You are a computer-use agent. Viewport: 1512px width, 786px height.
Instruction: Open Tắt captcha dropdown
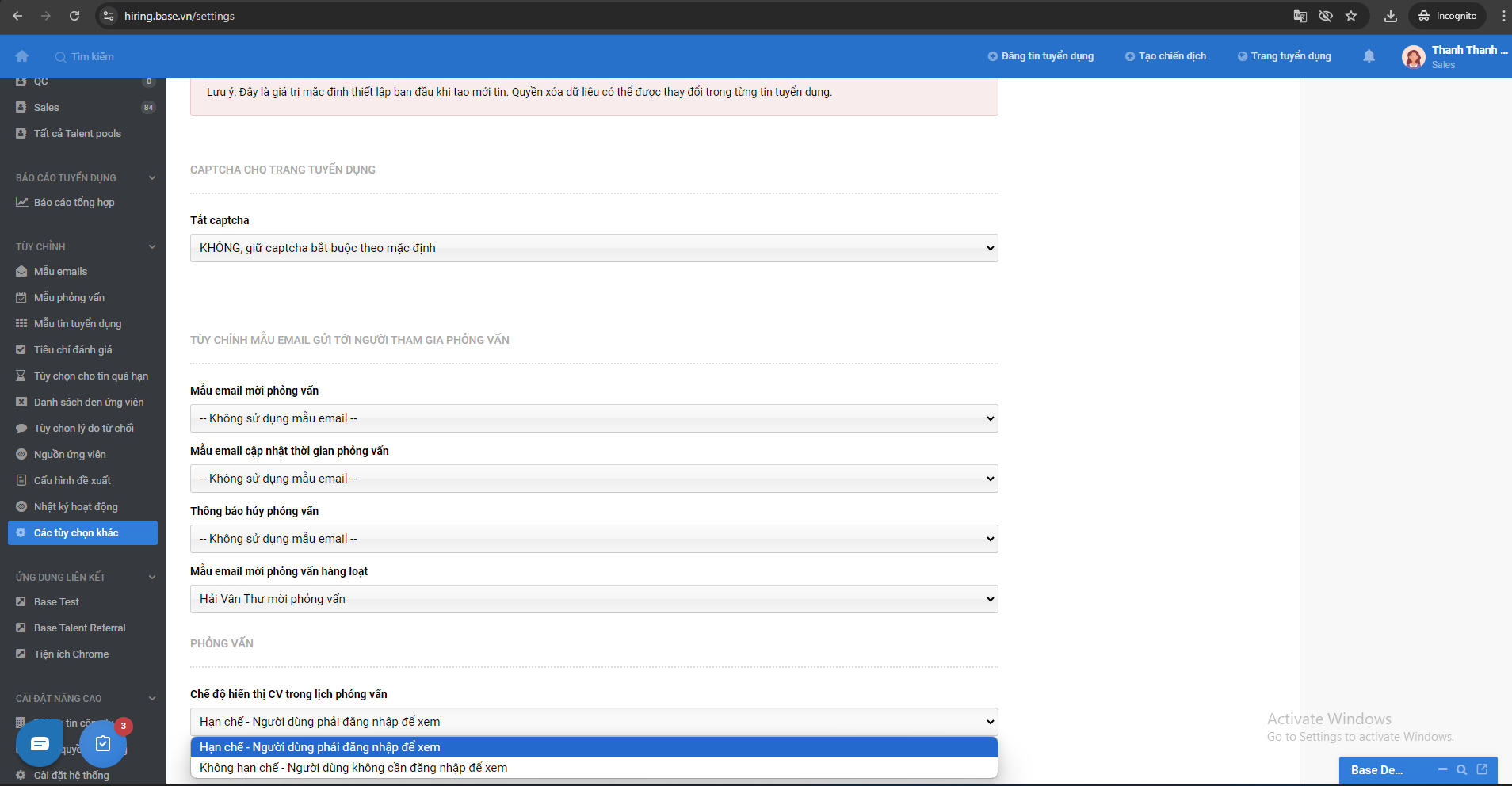coord(594,248)
